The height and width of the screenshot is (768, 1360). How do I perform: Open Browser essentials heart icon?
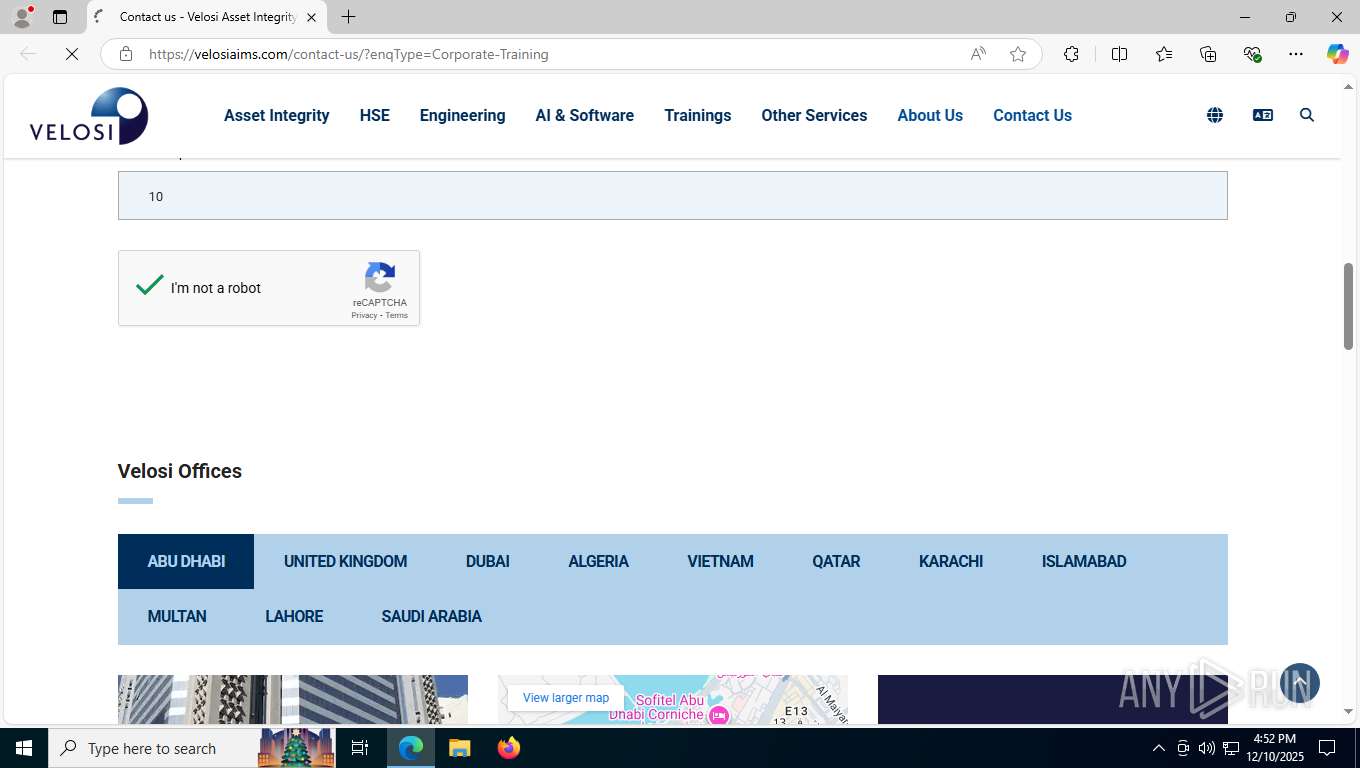point(1252,54)
